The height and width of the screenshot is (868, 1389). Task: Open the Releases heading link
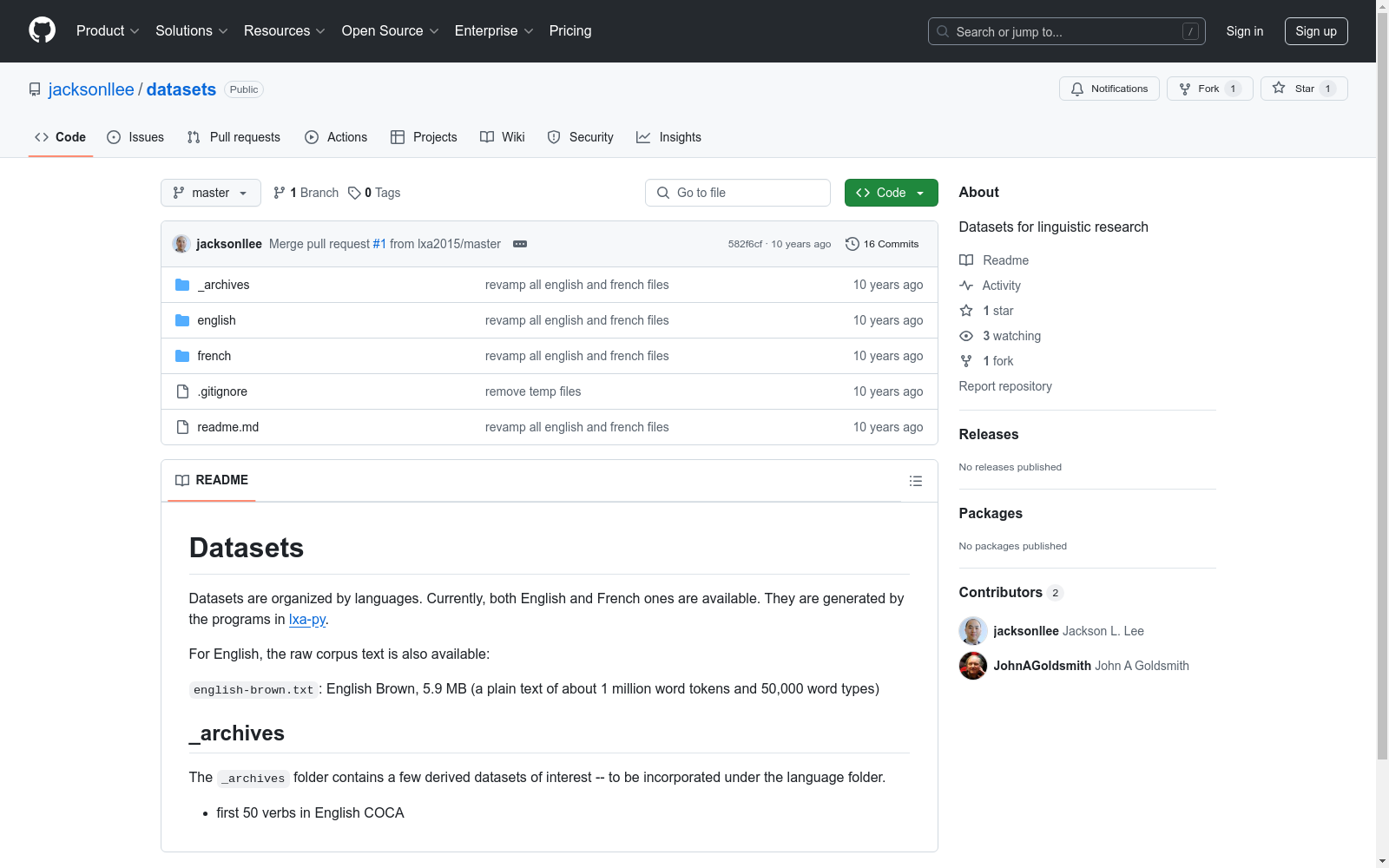pyautogui.click(x=989, y=434)
